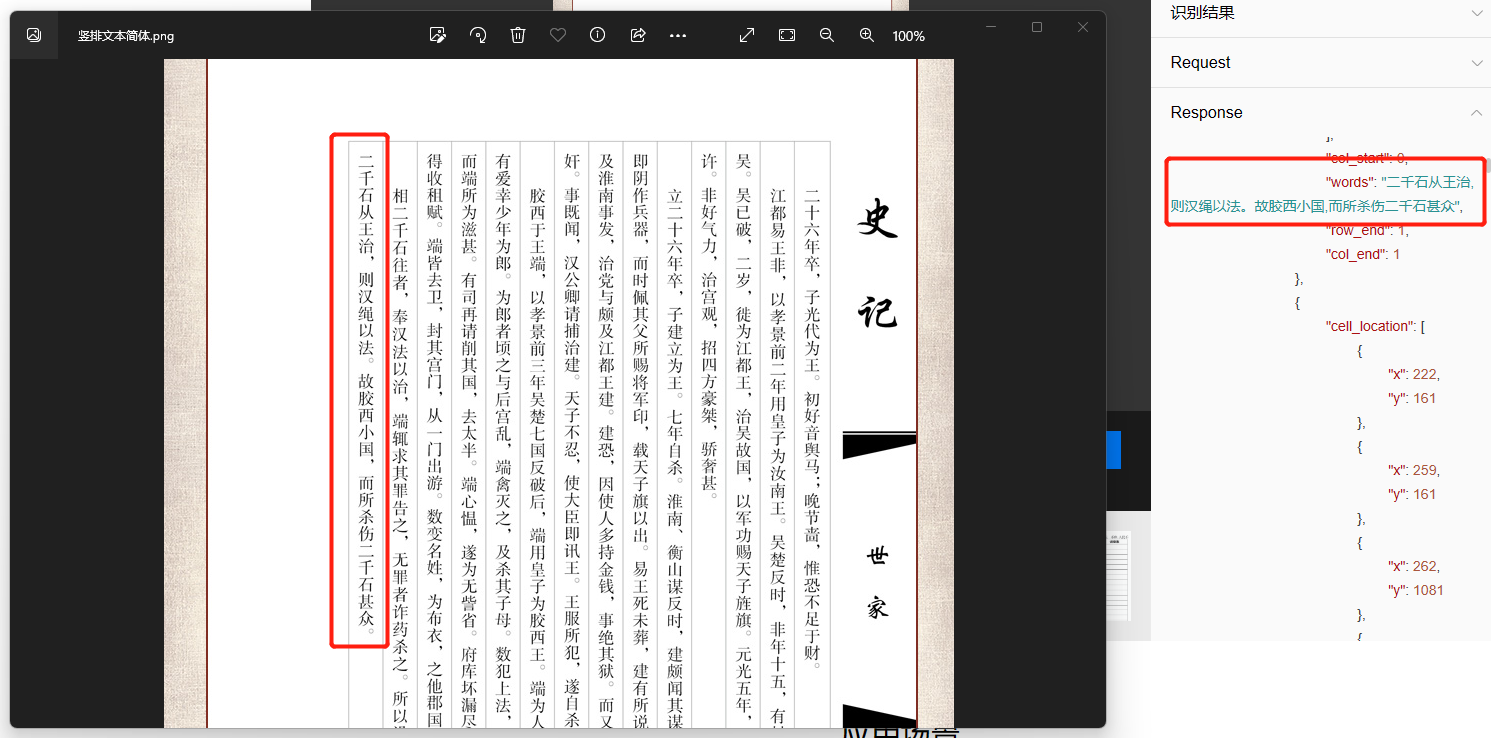
Task: Open the three-dot See more menu
Action: click(x=678, y=35)
